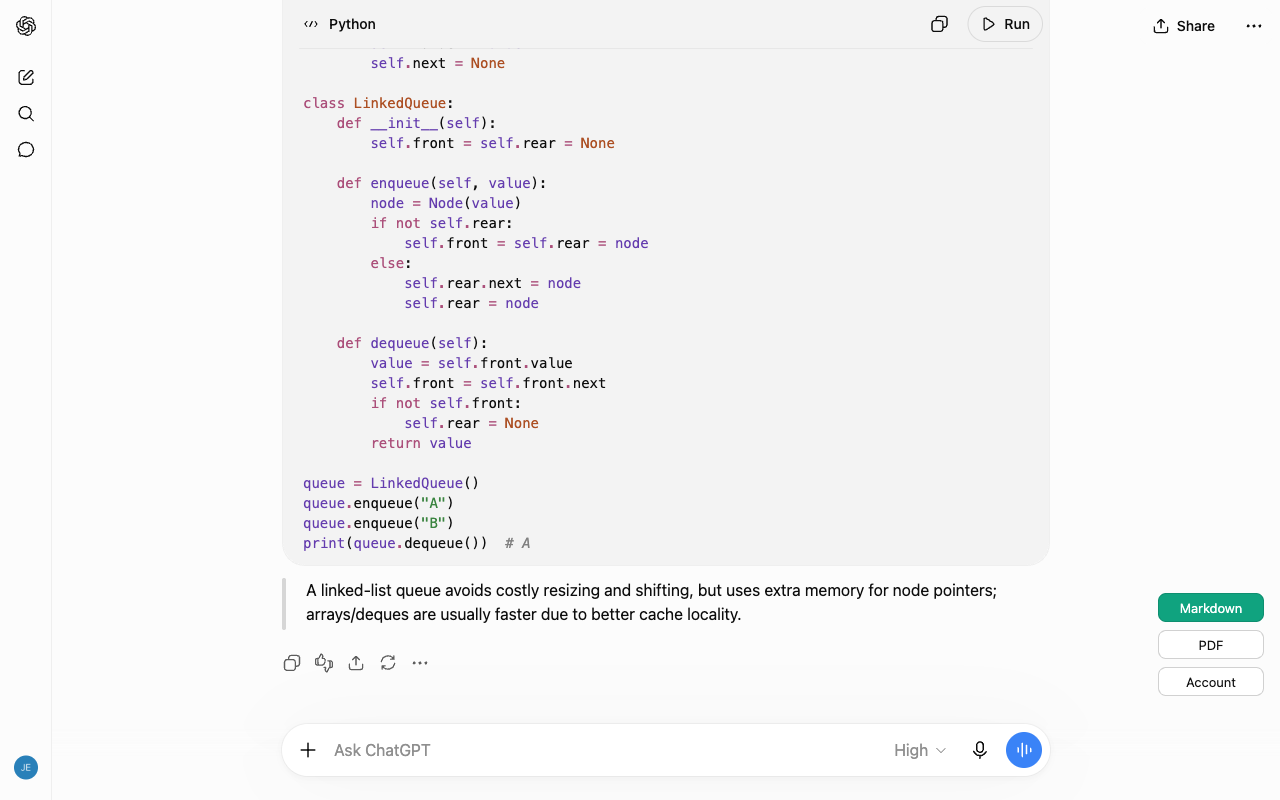The height and width of the screenshot is (800, 1280).
Task: Open the JE profile avatar
Action: pos(26,767)
